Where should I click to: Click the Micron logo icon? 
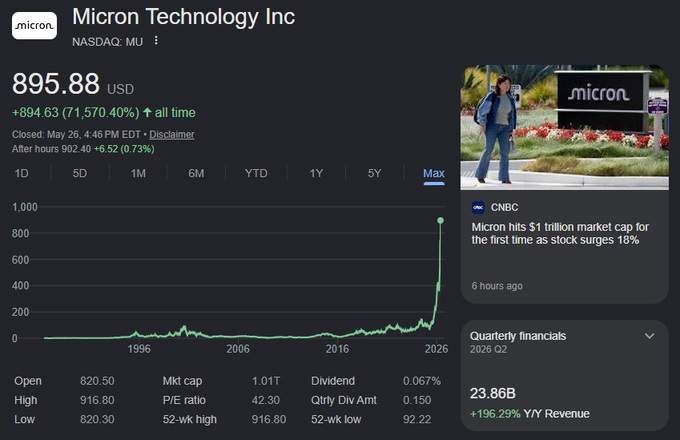coord(34,26)
